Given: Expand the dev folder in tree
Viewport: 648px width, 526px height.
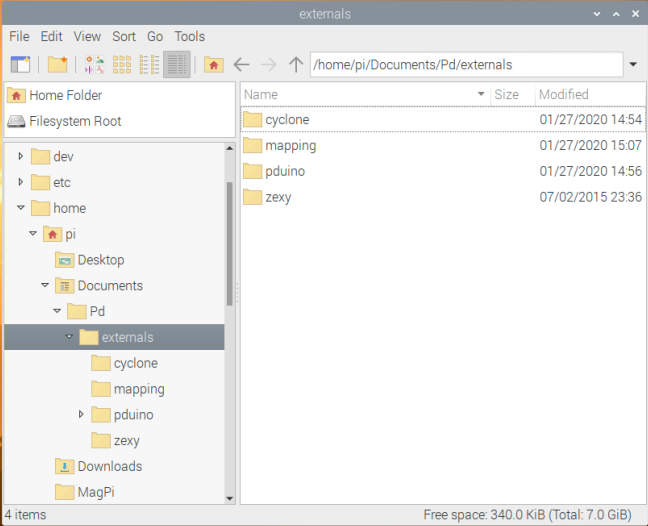Looking at the screenshot, I should click(x=21, y=156).
